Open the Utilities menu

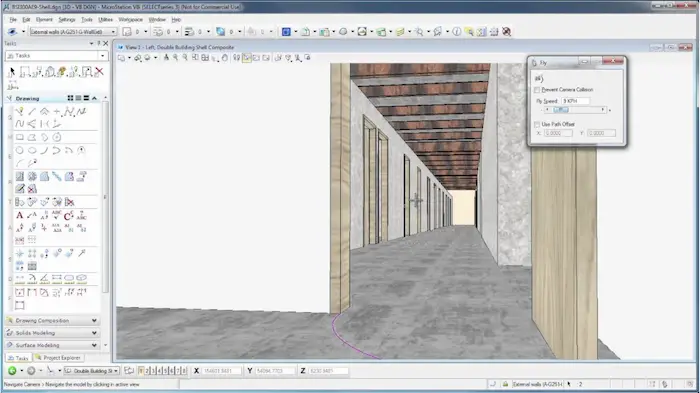click(105, 20)
